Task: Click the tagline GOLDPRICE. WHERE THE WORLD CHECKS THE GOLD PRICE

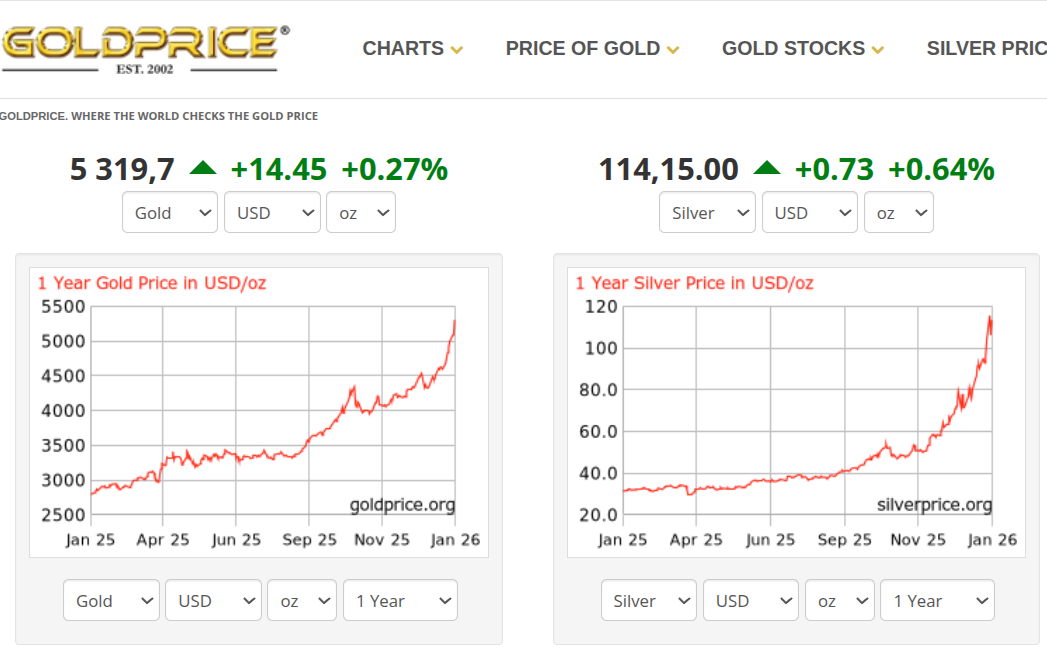Action: (159, 116)
